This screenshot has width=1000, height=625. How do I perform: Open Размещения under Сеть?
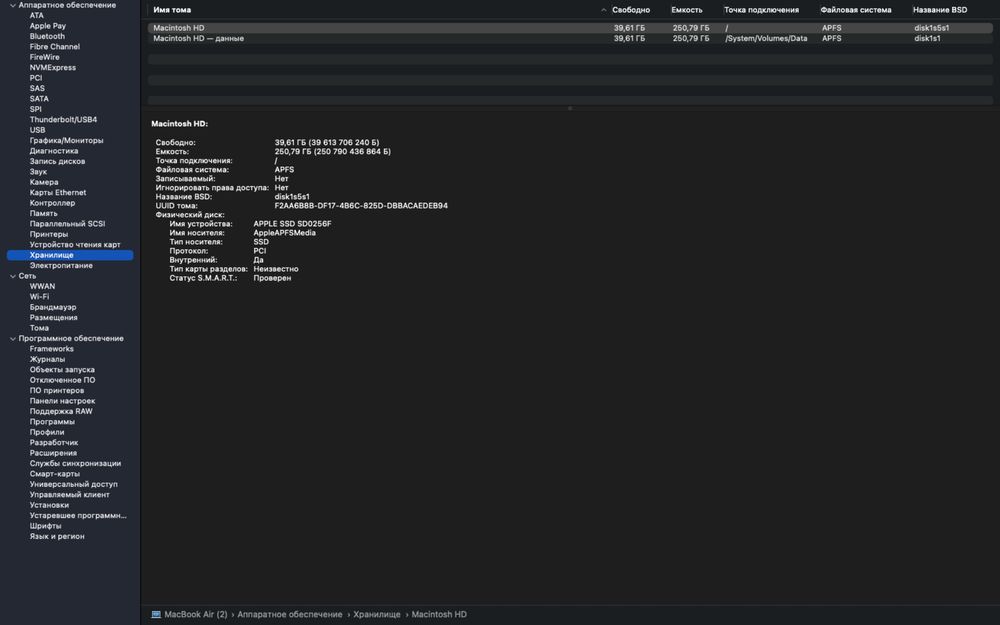pyautogui.click(x=54, y=318)
